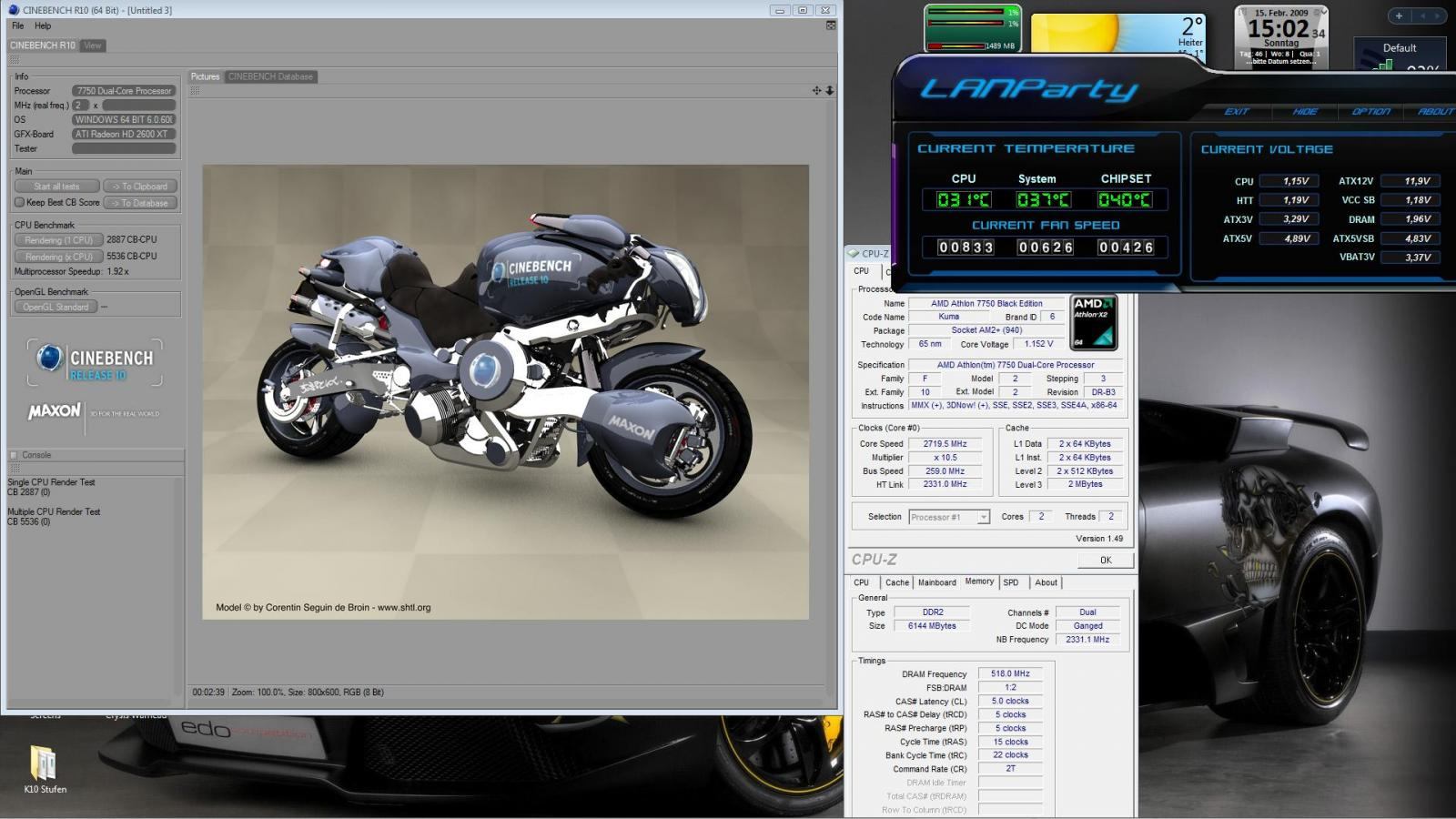Click OPTION in the LANParty monitor

point(1370,111)
